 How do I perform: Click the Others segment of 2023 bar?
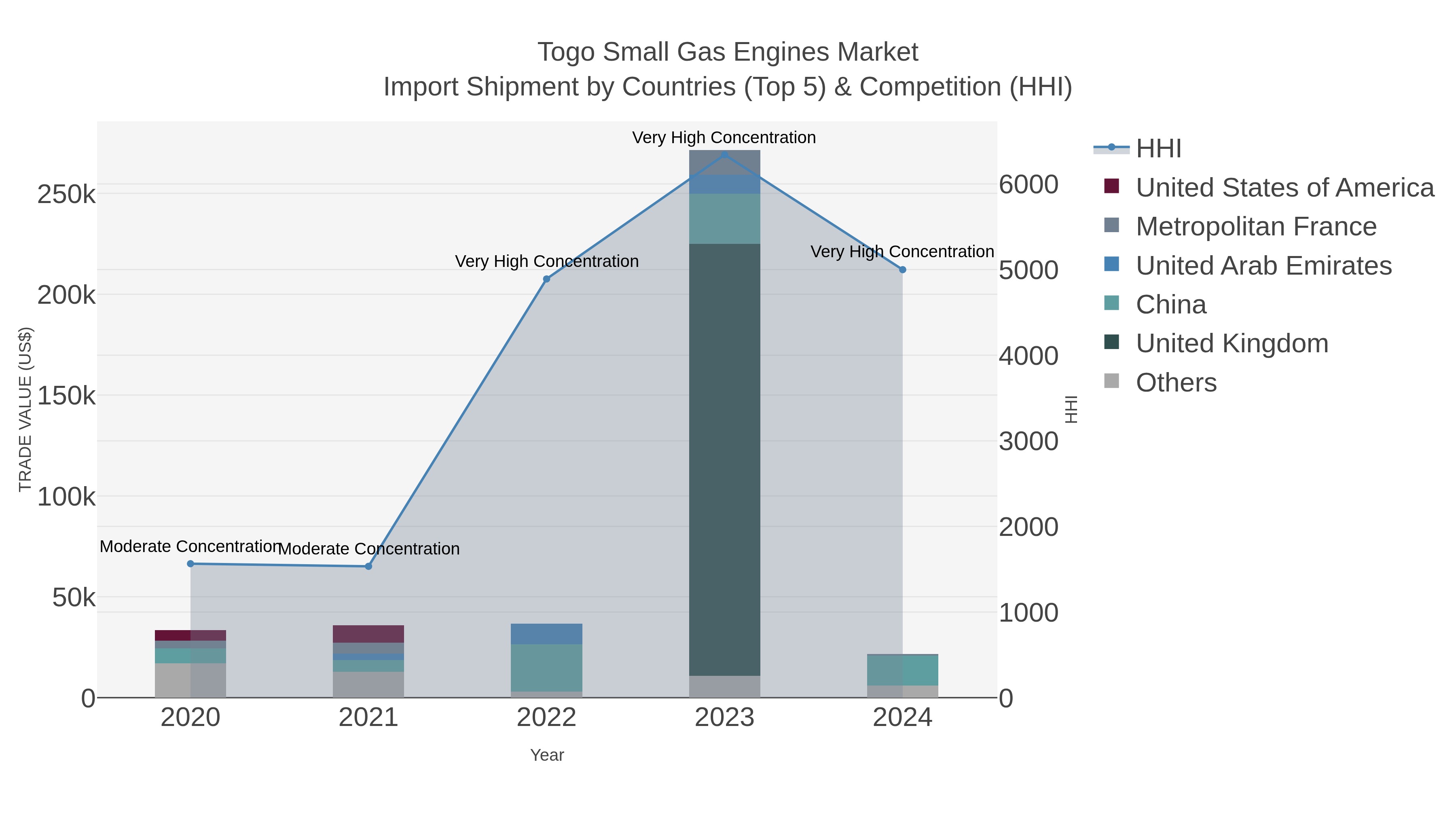pos(725,687)
